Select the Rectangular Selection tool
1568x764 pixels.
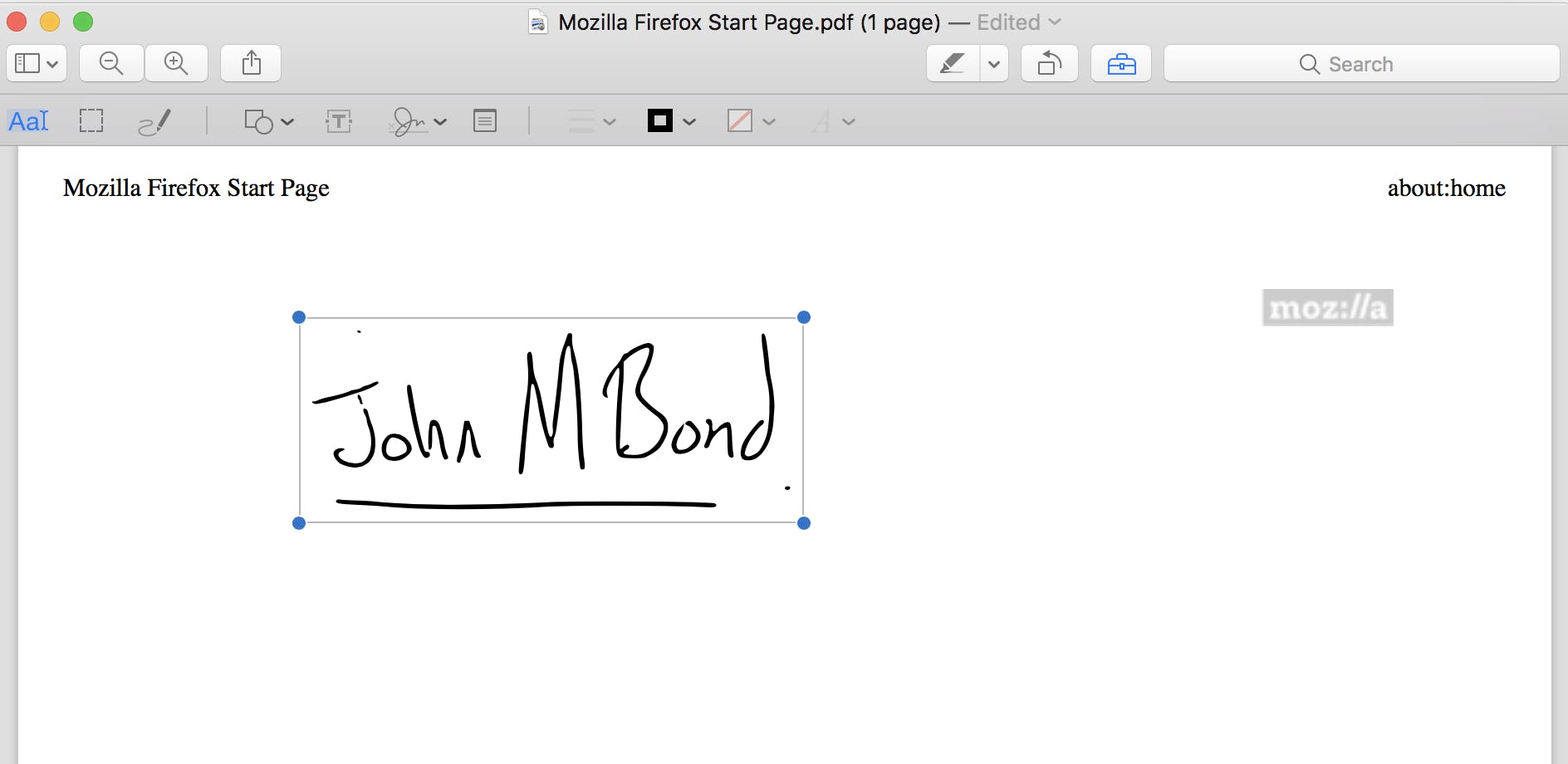click(x=91, y=121)
